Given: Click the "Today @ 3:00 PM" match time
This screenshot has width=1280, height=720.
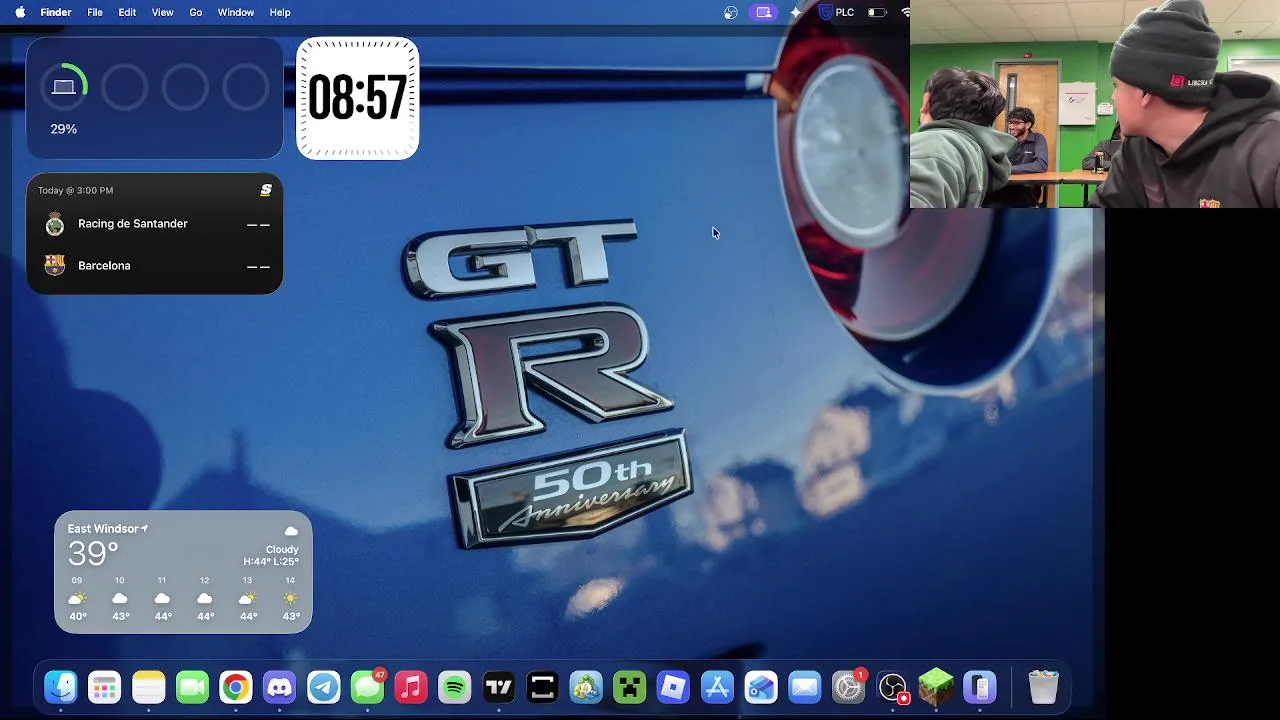Looking at the screenshot, I should click(75, 190).
